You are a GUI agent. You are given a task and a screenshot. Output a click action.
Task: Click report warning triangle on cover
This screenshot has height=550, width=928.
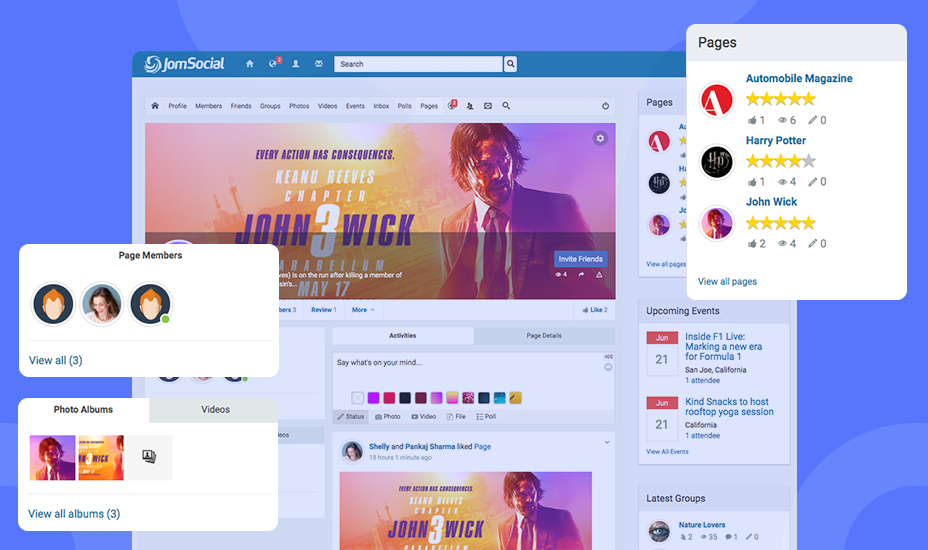[599, 275]
